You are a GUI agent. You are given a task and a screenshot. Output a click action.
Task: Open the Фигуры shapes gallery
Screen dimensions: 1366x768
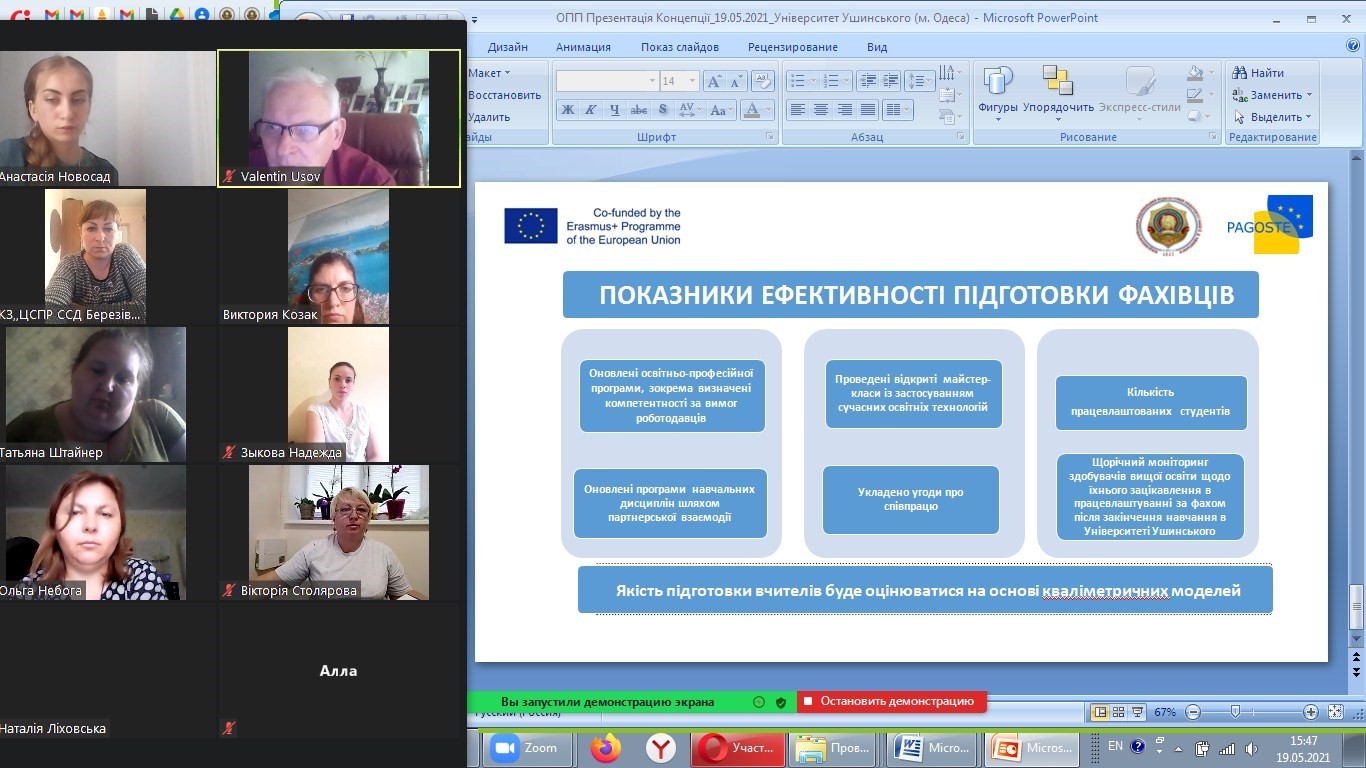click(997, 90)
